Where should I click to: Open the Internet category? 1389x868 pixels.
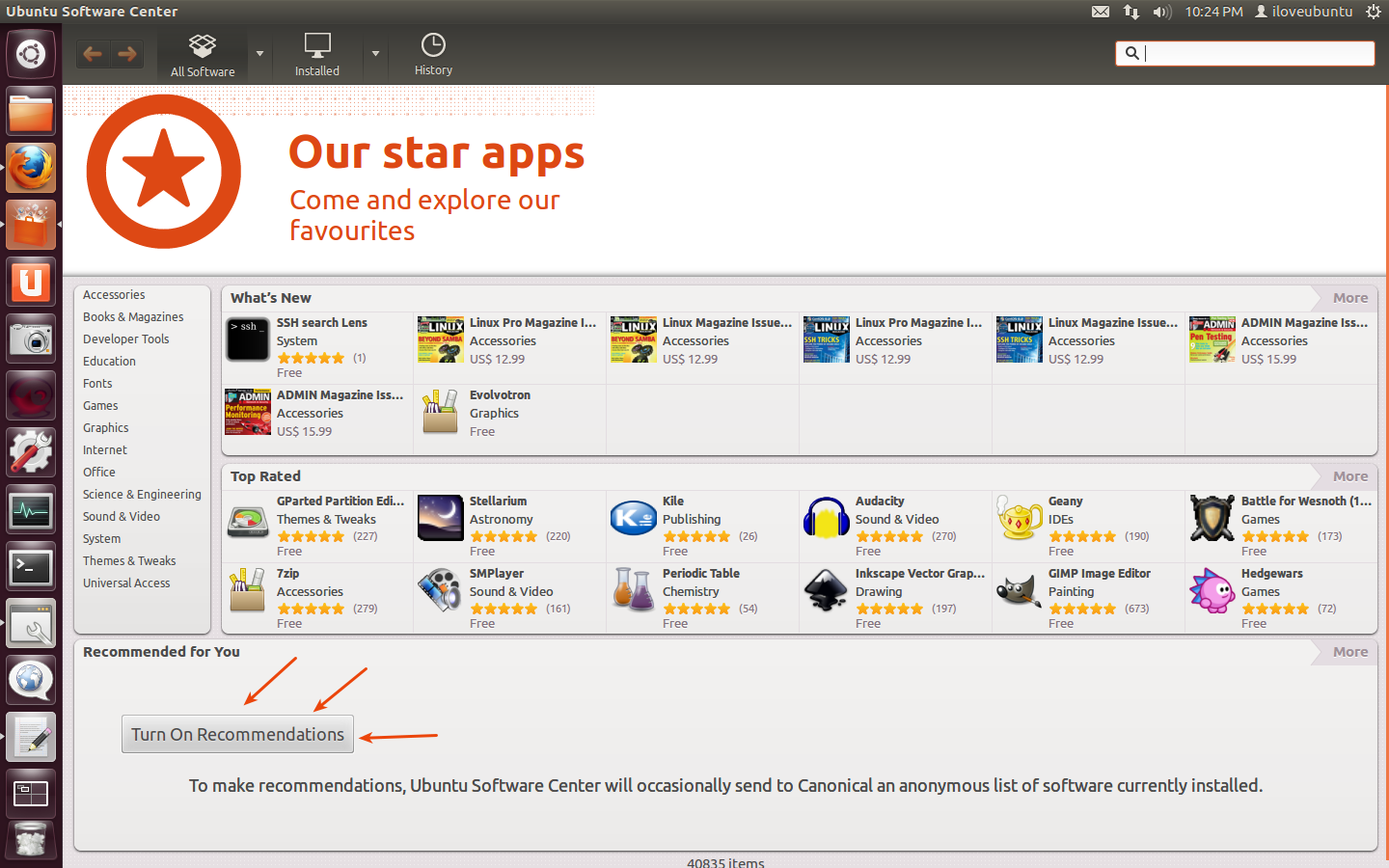pos(105,450)
